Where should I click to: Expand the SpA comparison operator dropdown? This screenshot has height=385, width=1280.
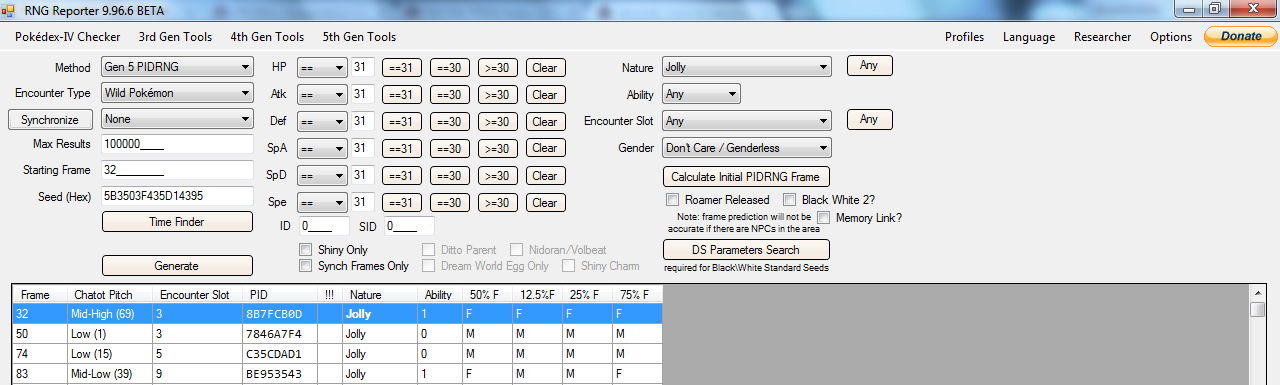[322, 149]
